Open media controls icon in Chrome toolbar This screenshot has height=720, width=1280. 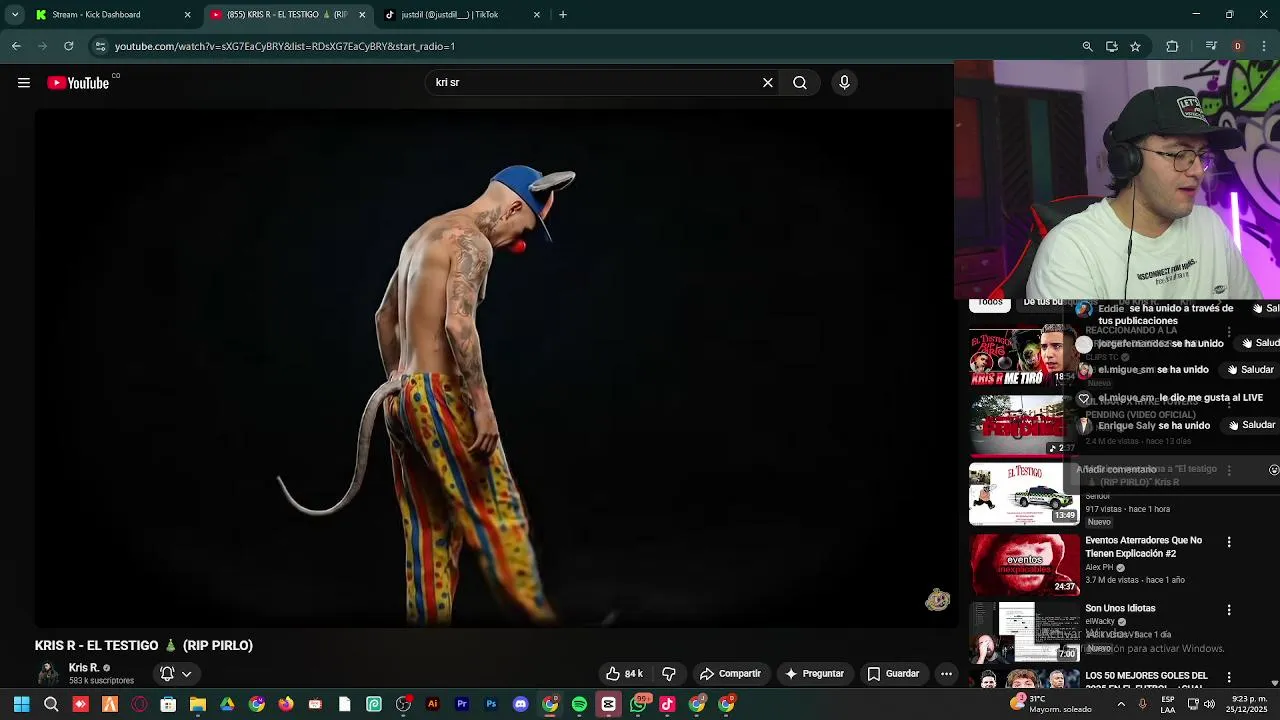(1211, 46)
